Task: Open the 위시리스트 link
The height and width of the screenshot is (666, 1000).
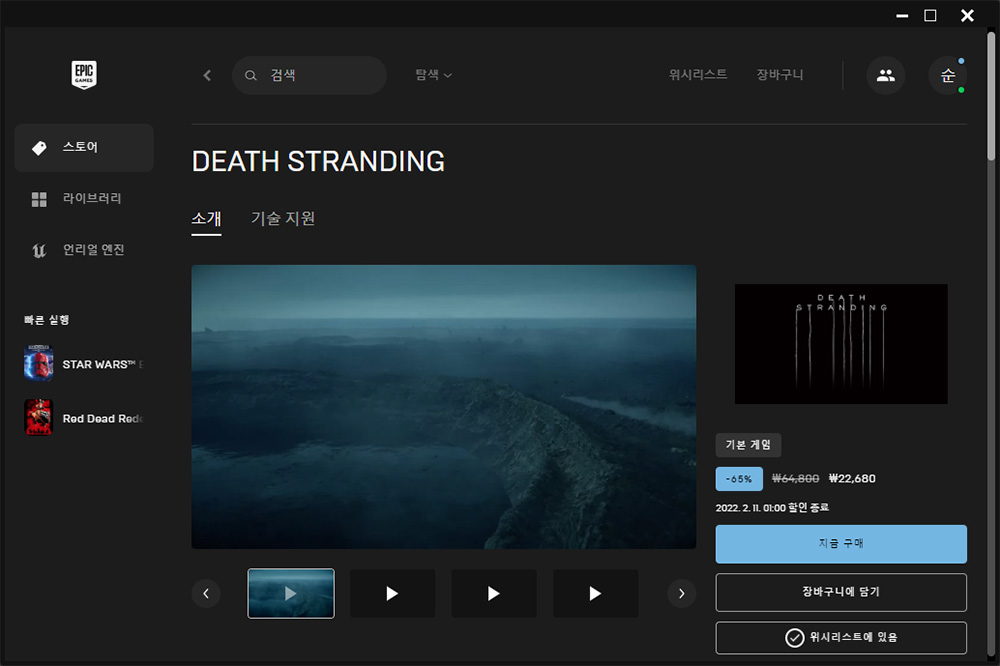Action: (698, 75)
